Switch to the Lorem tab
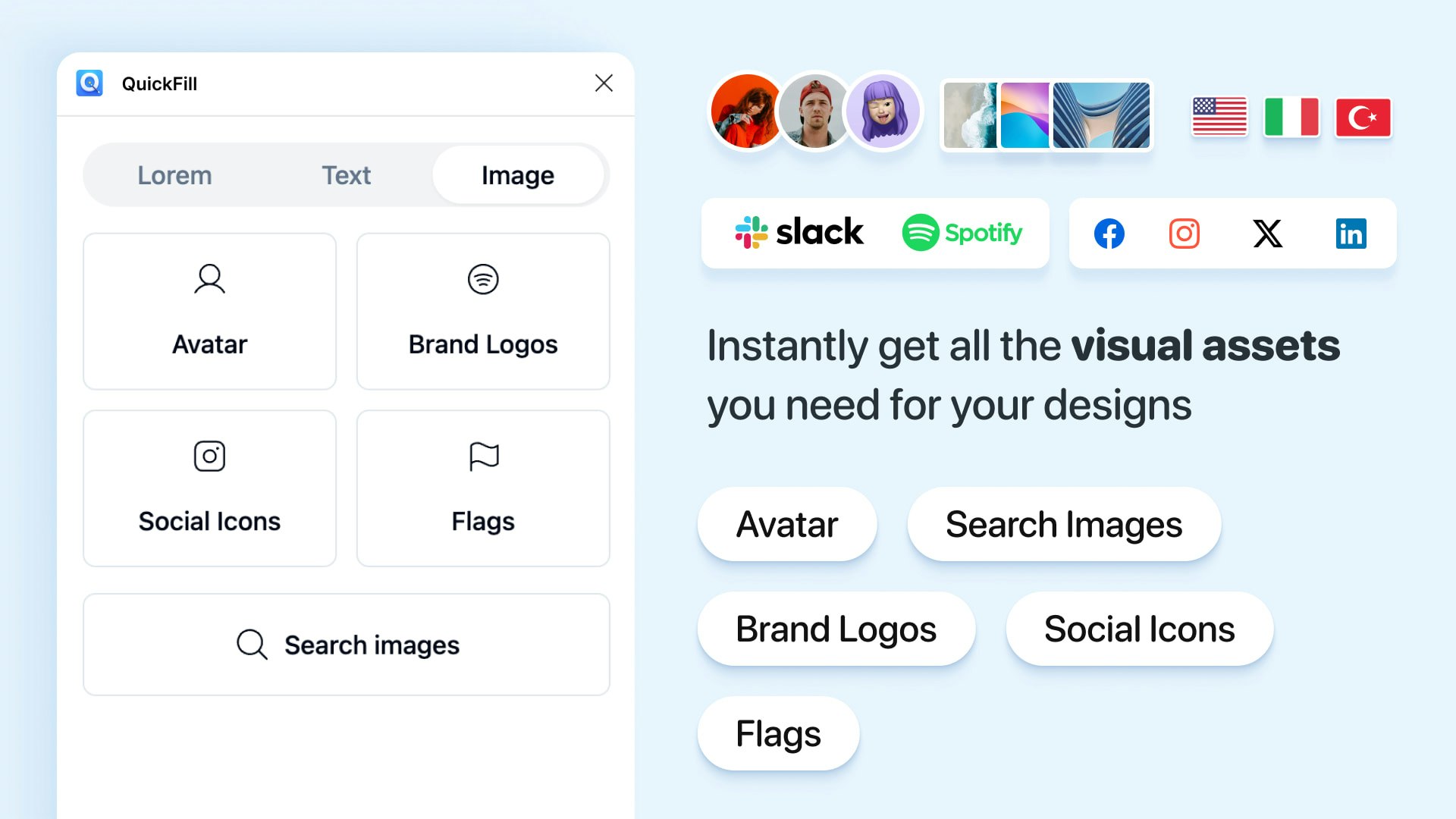This screenshot has height=819, width=1456. (x=174, y=175)
